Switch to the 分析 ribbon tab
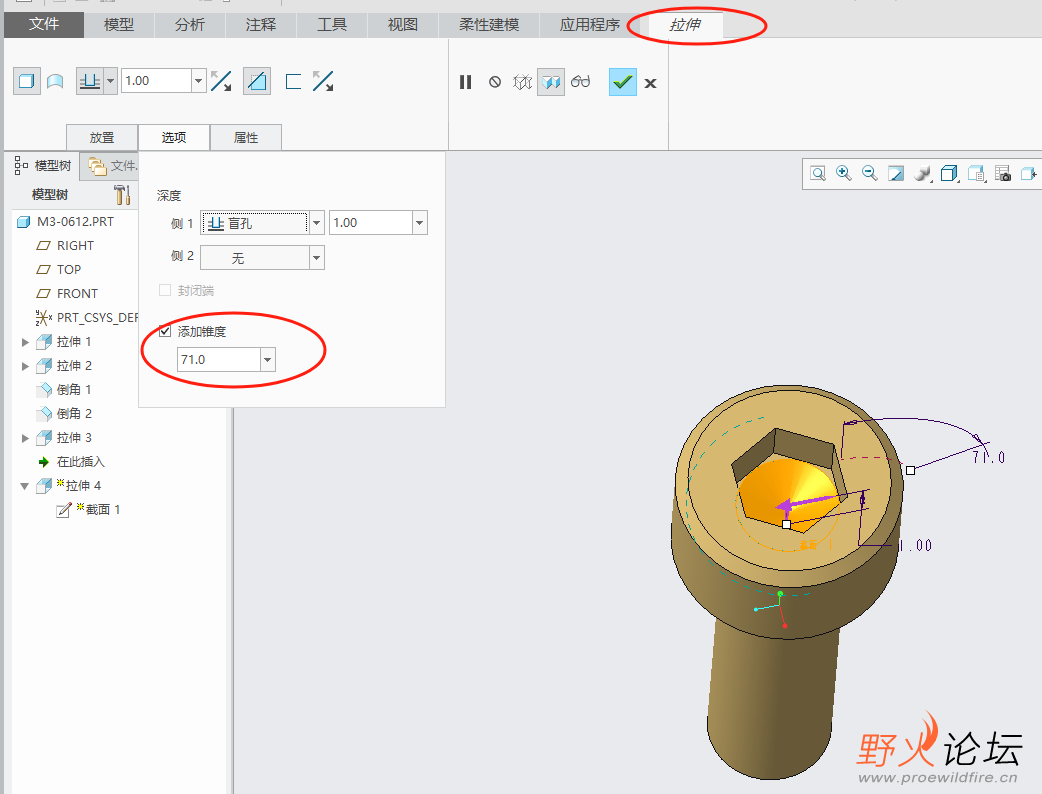This screenshot has height=794, width=1042. pos(189,25)
